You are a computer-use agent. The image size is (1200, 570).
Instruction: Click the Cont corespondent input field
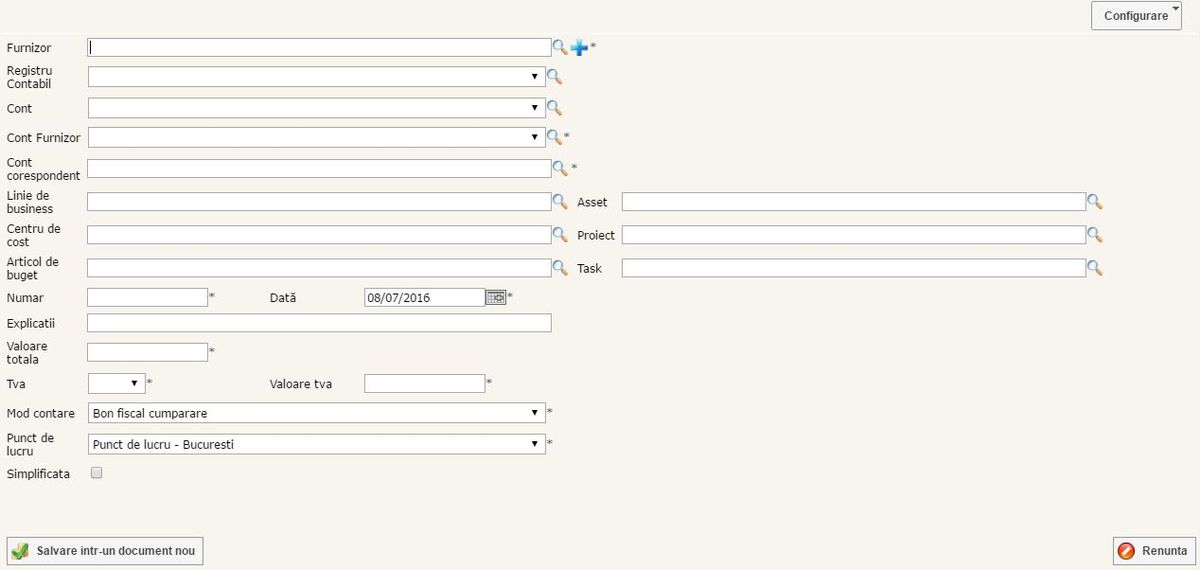[x=320, y=168]
